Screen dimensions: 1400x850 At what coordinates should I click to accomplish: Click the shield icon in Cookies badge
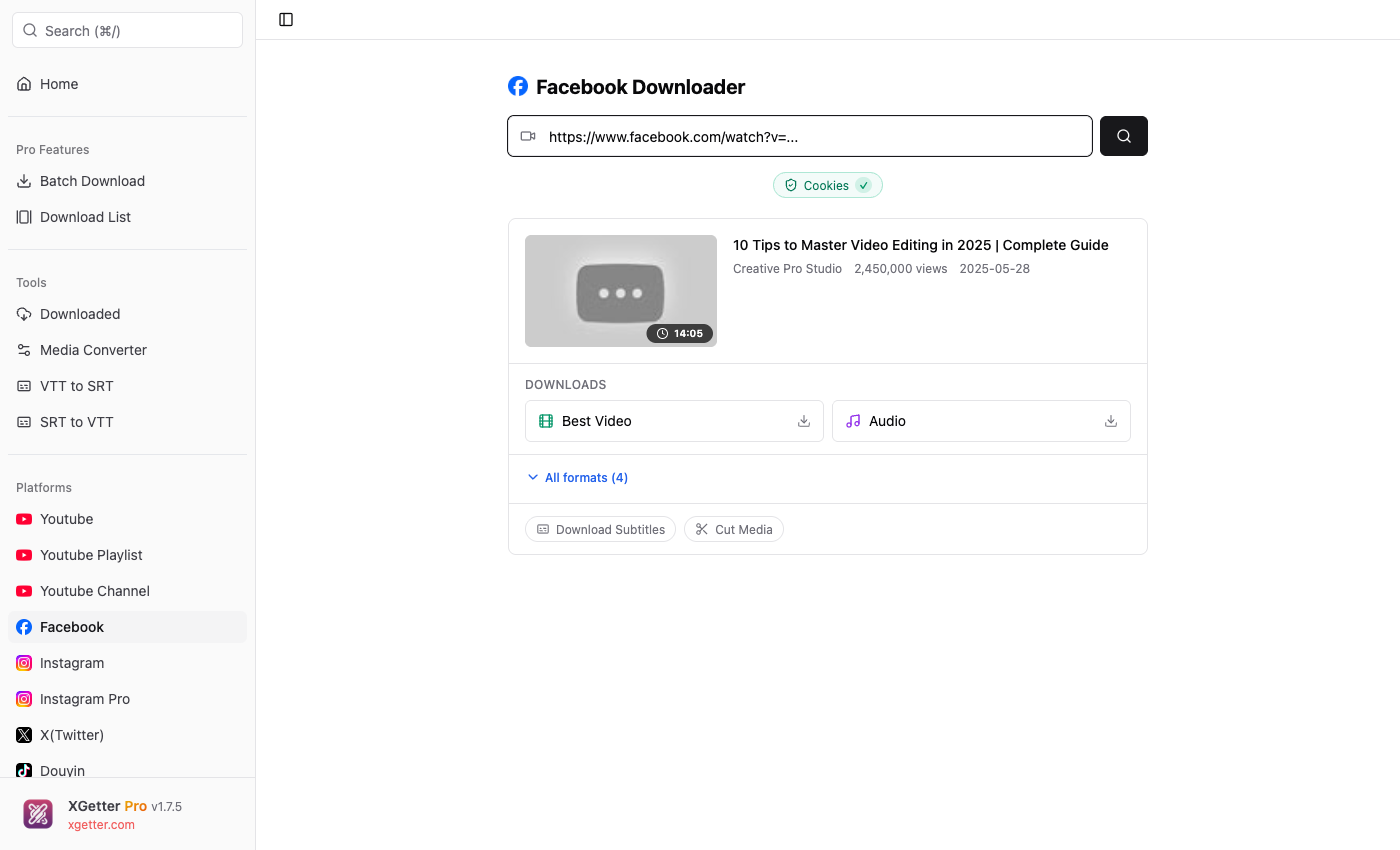[x=791, y=185]
